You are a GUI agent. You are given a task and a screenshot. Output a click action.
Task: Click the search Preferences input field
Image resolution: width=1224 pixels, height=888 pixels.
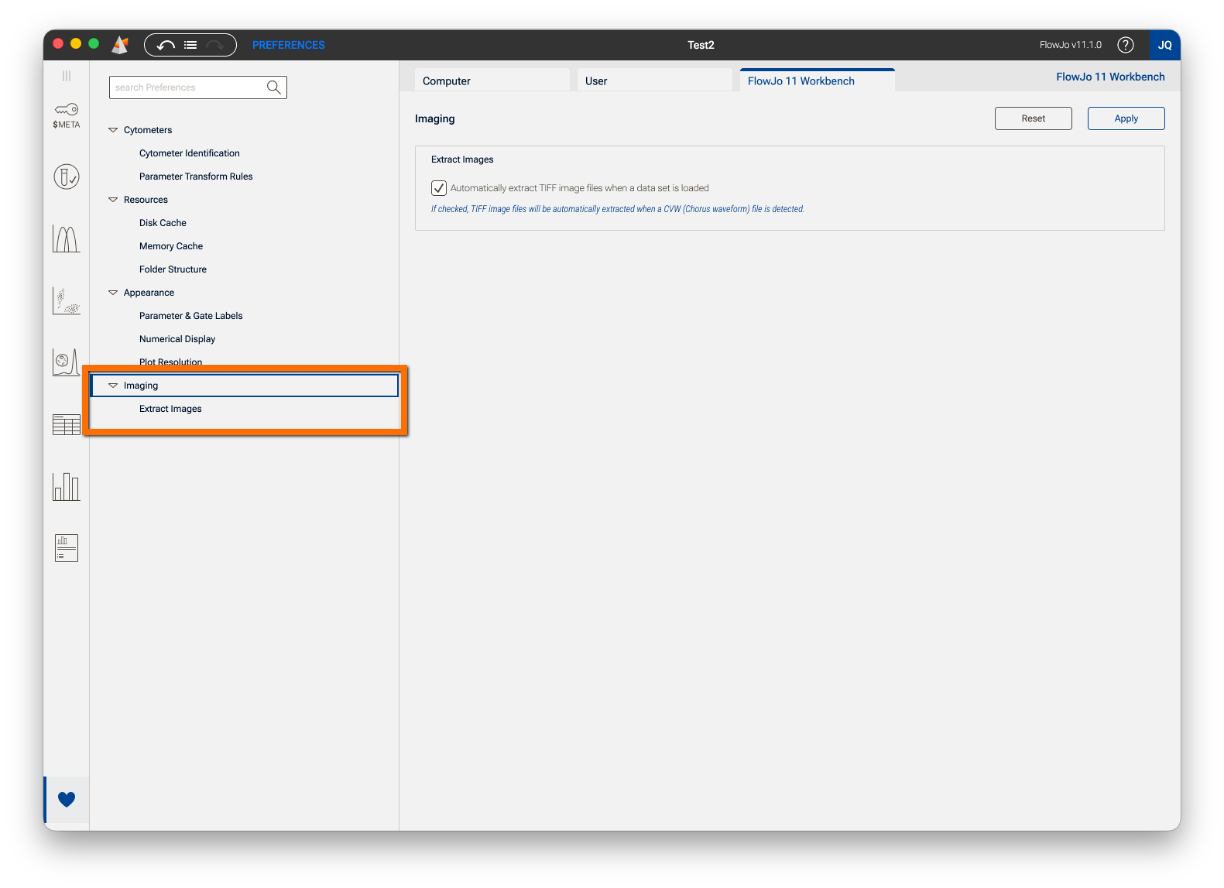(188, 88)
